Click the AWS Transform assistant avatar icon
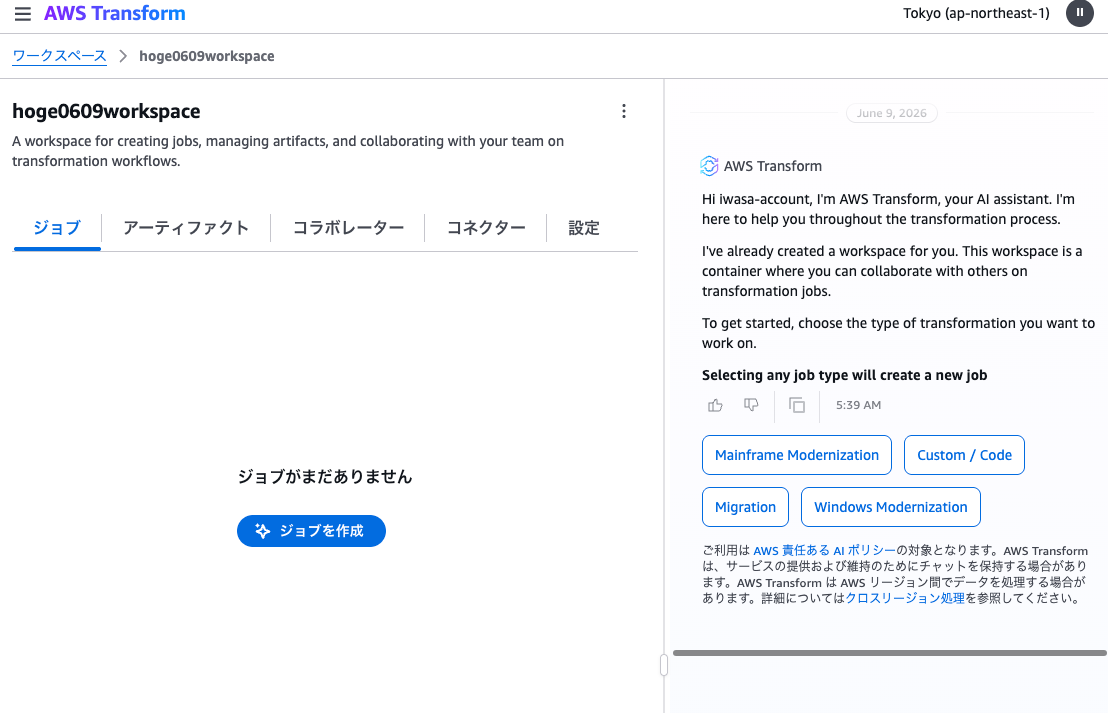The height and width of the screenshot is (713, 1108). 709,166
